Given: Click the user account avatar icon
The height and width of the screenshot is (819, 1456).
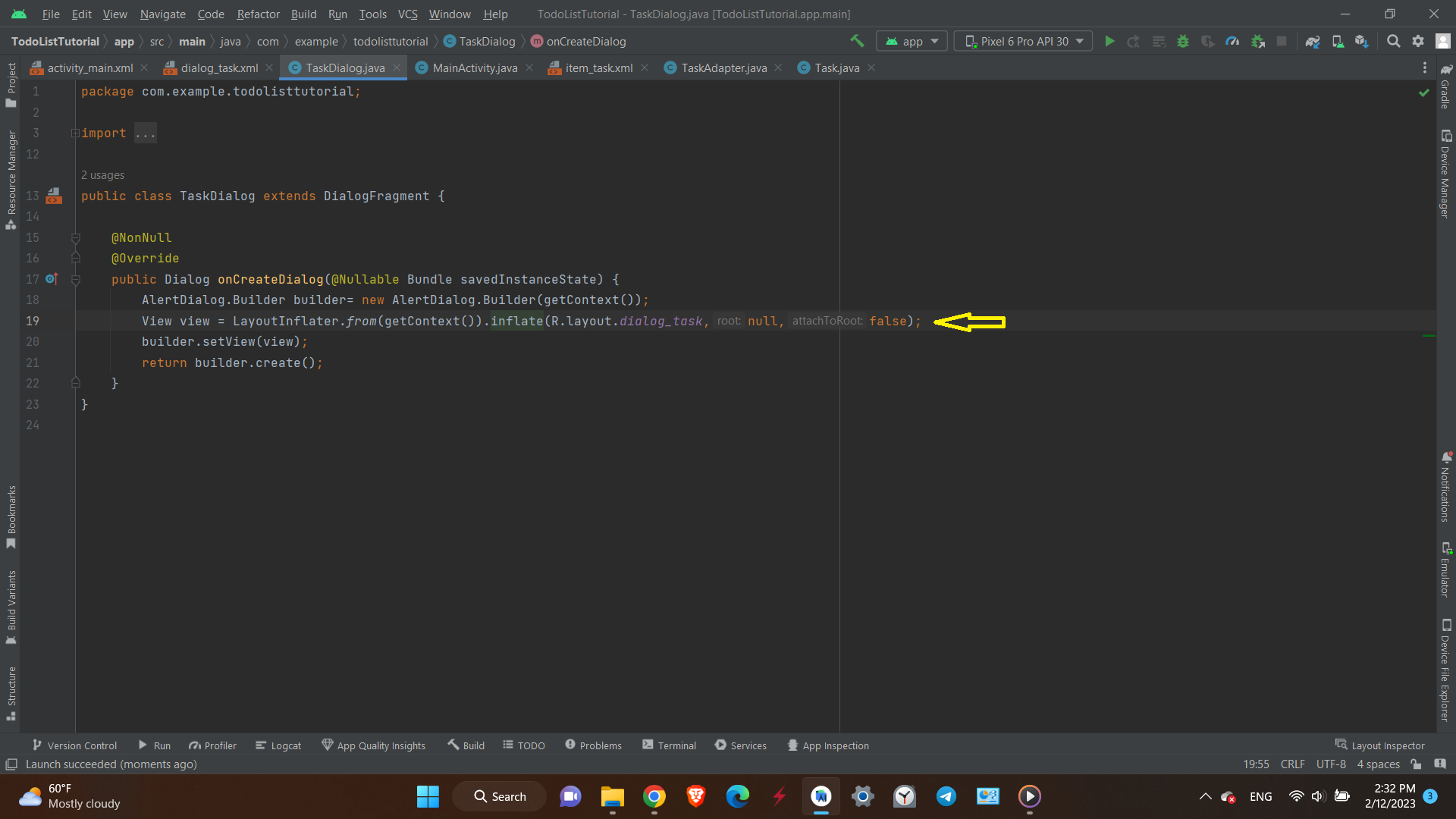Looking at the screenshot, I should coord(1443,41).
